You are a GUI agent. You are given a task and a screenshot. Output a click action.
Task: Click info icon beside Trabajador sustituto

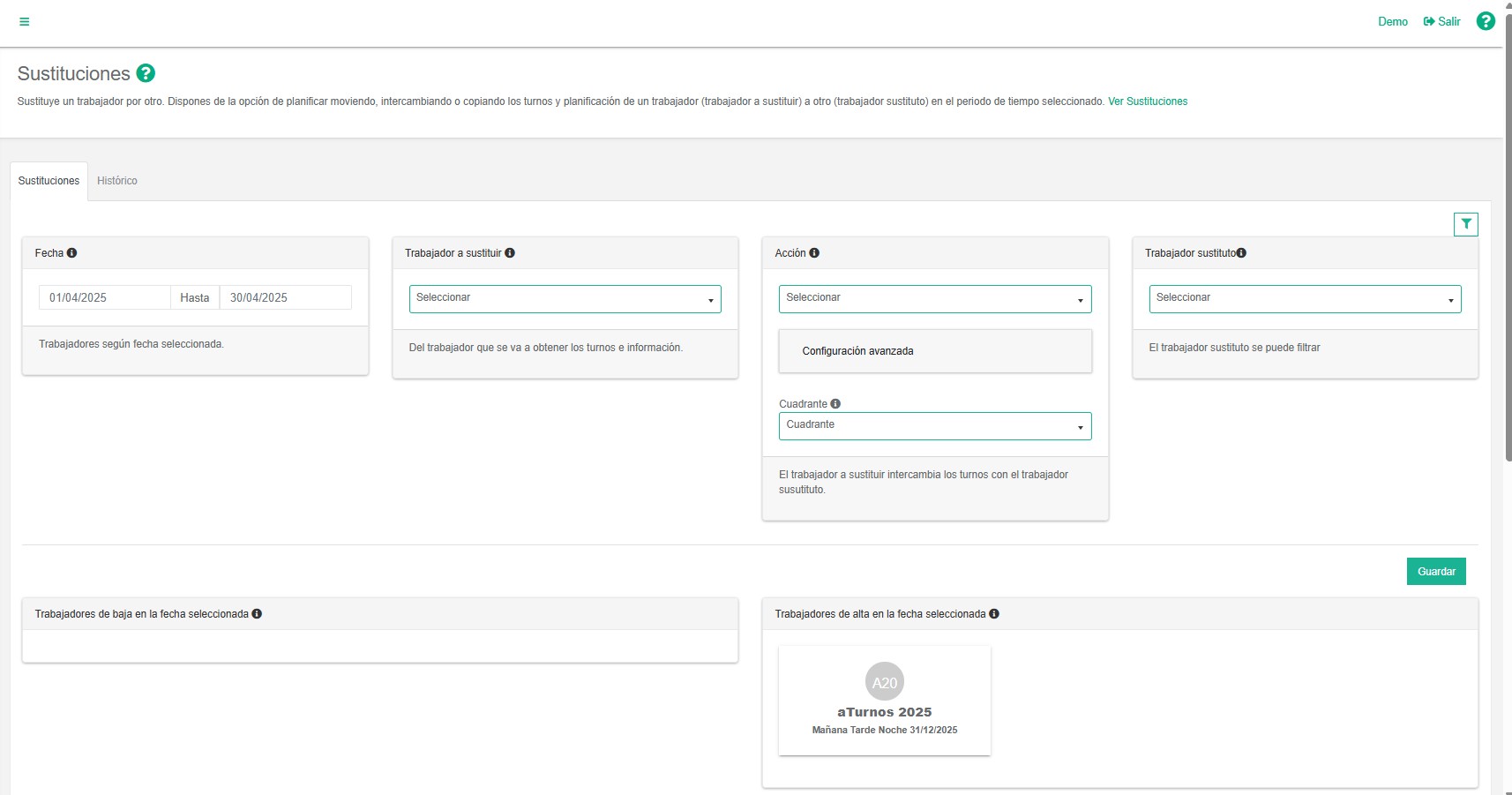1241,253
